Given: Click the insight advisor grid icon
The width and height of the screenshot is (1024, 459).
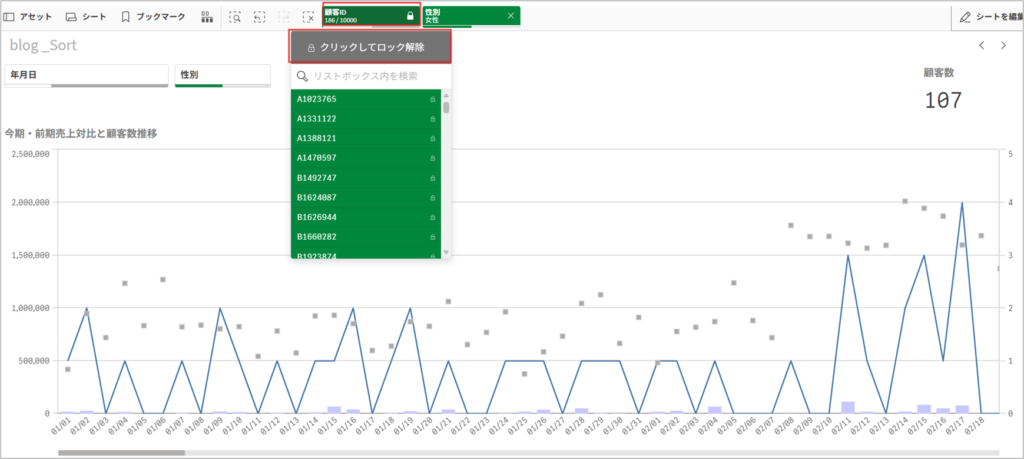Looking at the screenshot, I should (x=207, y=17).
